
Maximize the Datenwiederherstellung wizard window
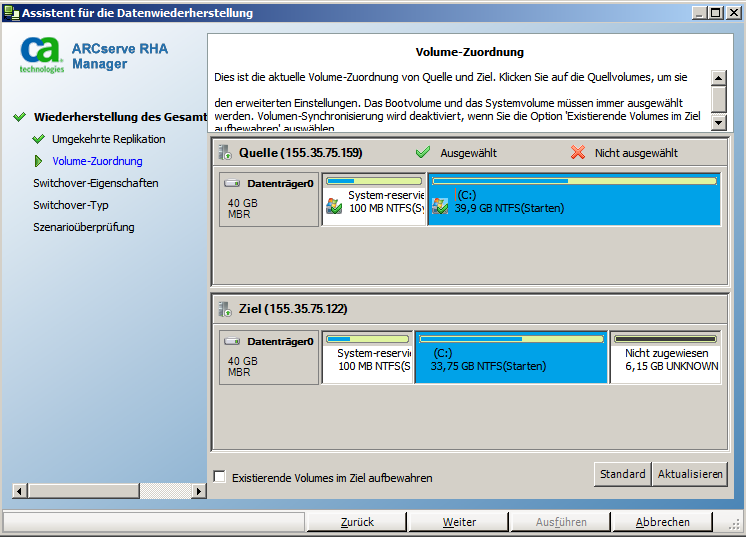click(x=715, y=13)
